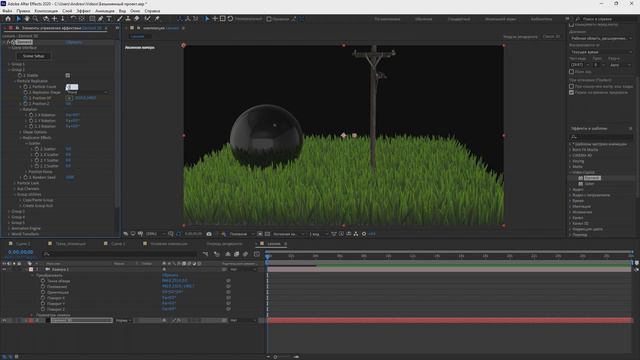Screen dimensions: 640x360
Task: Click the Element effect icon in Video Copilot list
Action: pyautogui.click(x=580, y=178)
